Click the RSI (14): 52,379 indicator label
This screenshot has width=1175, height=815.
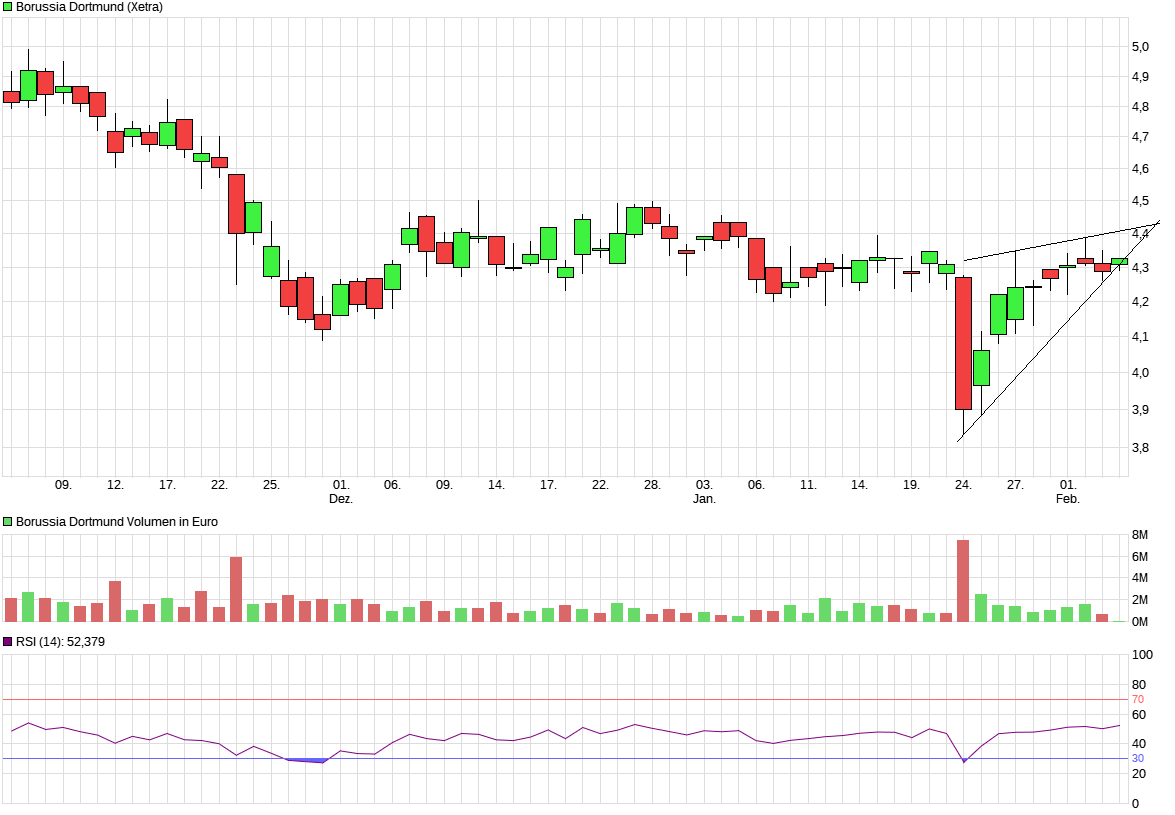tap(60, 642)
